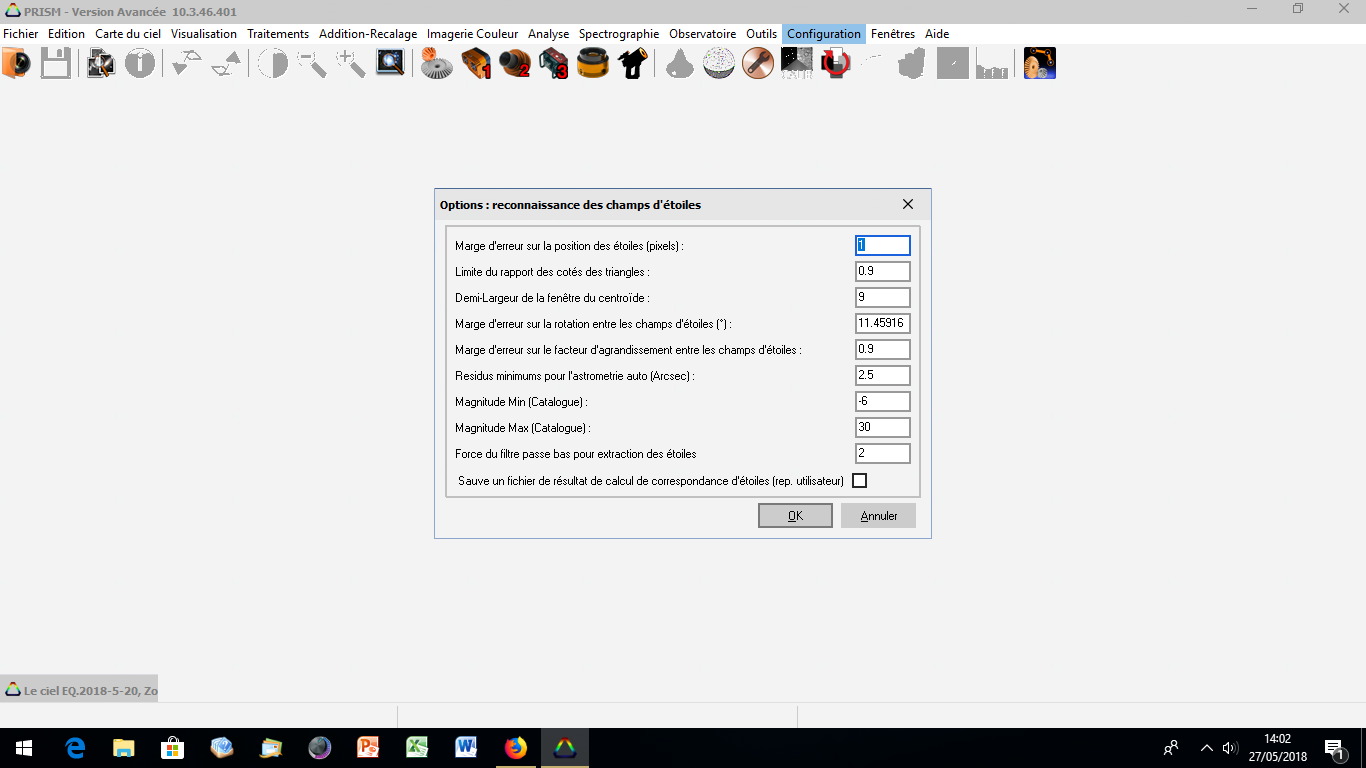1366x768 pixels.
Task: Click the robot automation toolbar icon
Action: click(x=1040, y=64)
